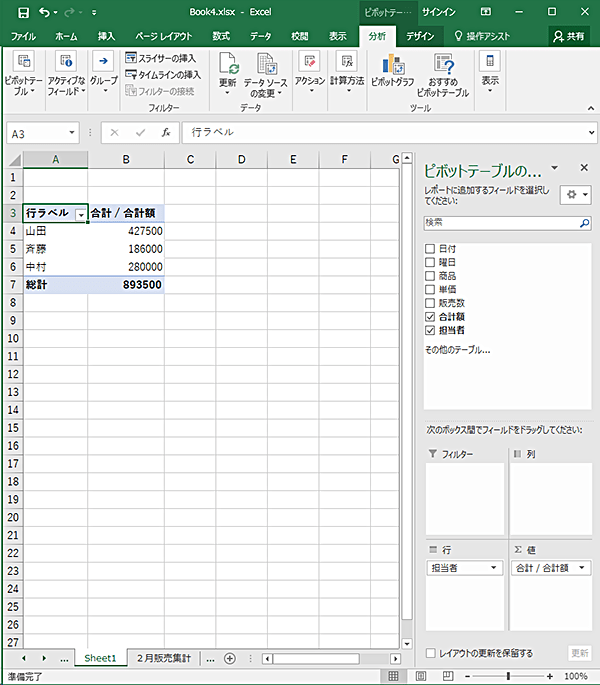Click the Save icon in the title bar
The width and height of the screenshot is (600, 685).
pos(23,13)
